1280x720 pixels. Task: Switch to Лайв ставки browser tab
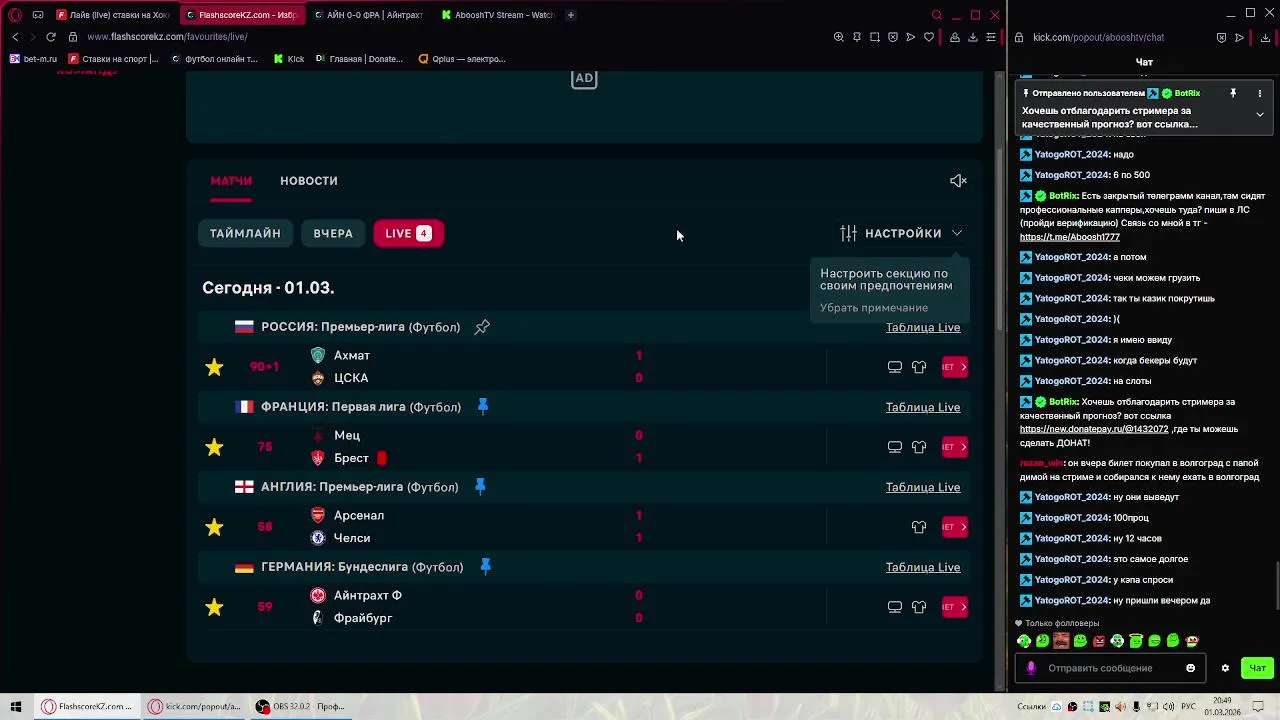[x=113, y=15]
